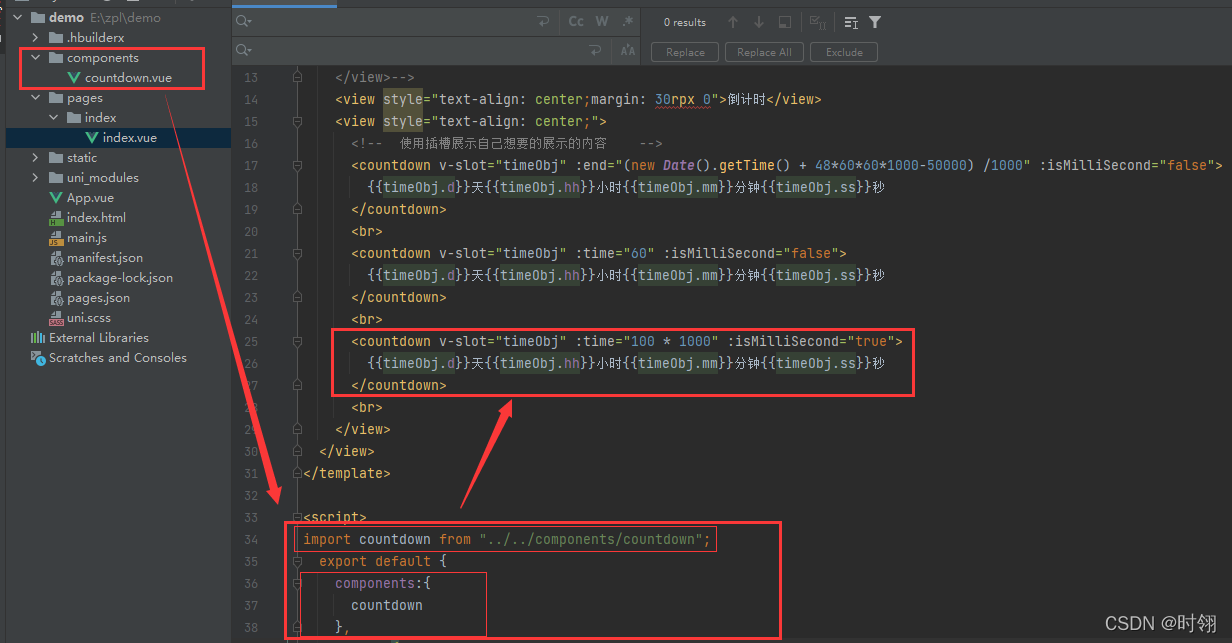Screen dimensions: 1232x643
Task: Click the Select All Occurrences icon
Action: point(817,22)
